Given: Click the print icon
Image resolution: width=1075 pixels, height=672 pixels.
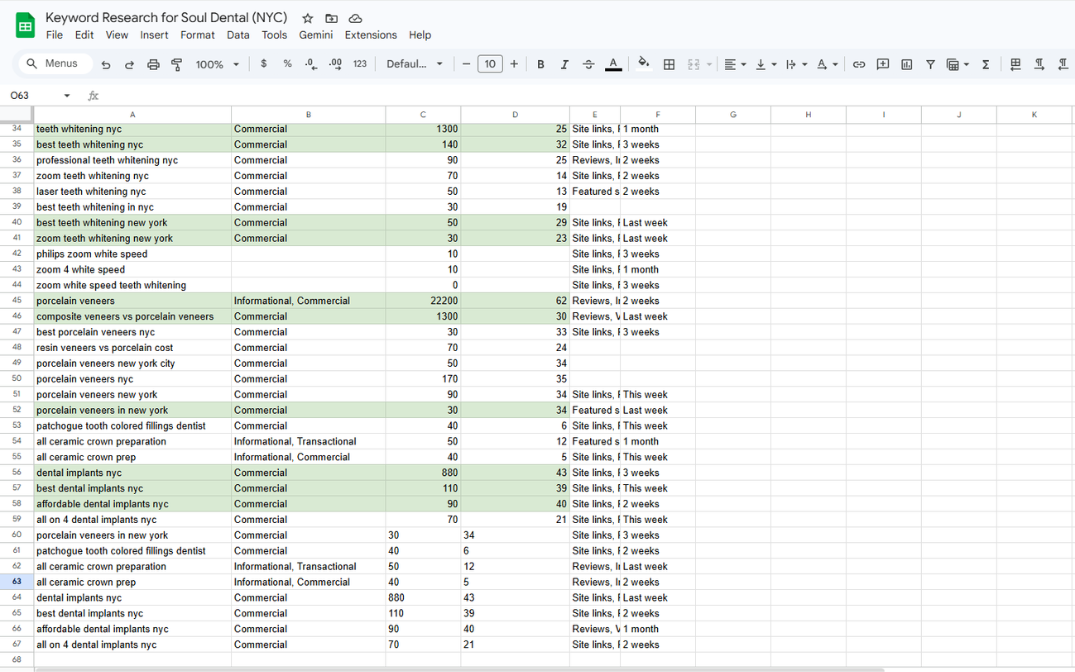Looking at the screenshot, I should (x=153, y=64).
